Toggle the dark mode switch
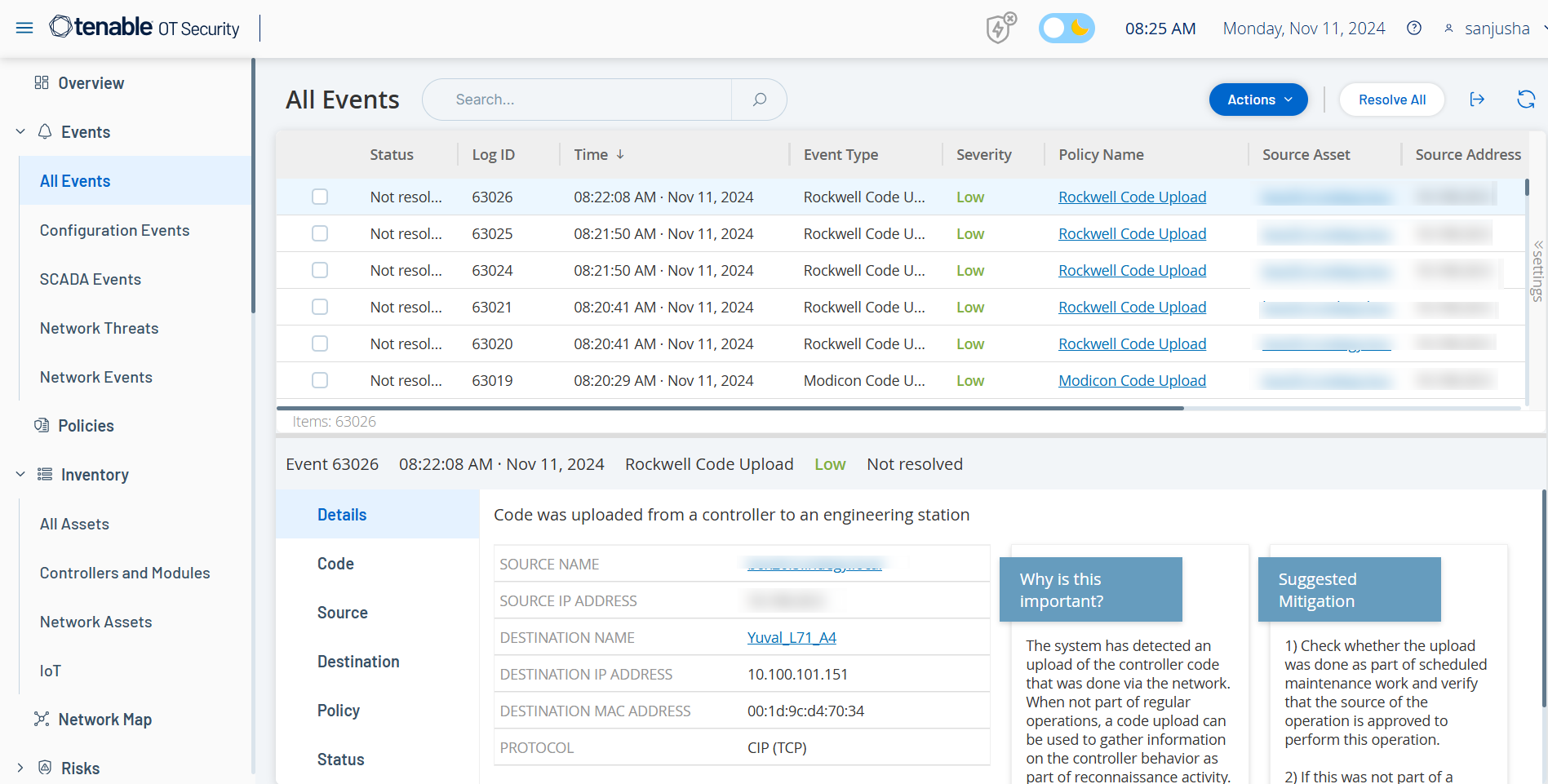The image size is (1548, 784). 1067,29
